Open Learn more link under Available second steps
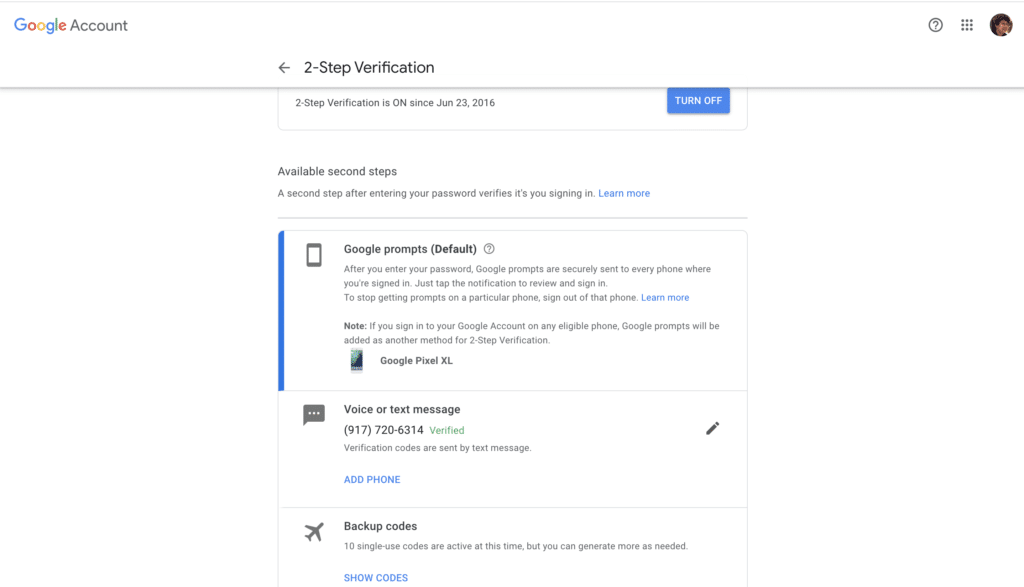1024x587 pixels. pos(624,193)
